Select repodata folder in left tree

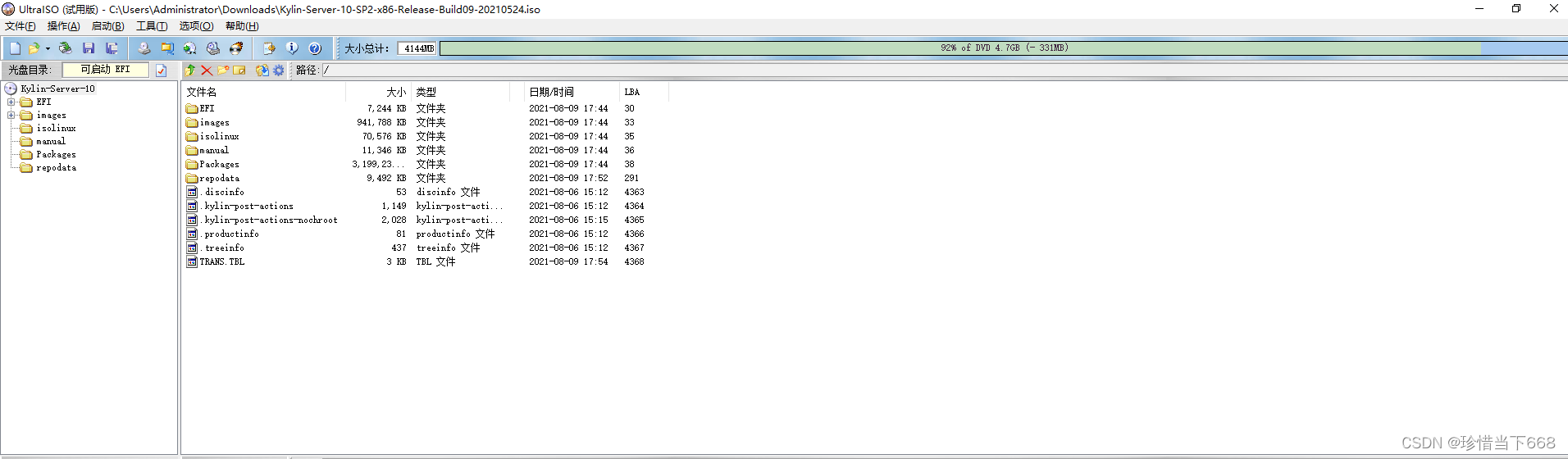click(56, 168)
